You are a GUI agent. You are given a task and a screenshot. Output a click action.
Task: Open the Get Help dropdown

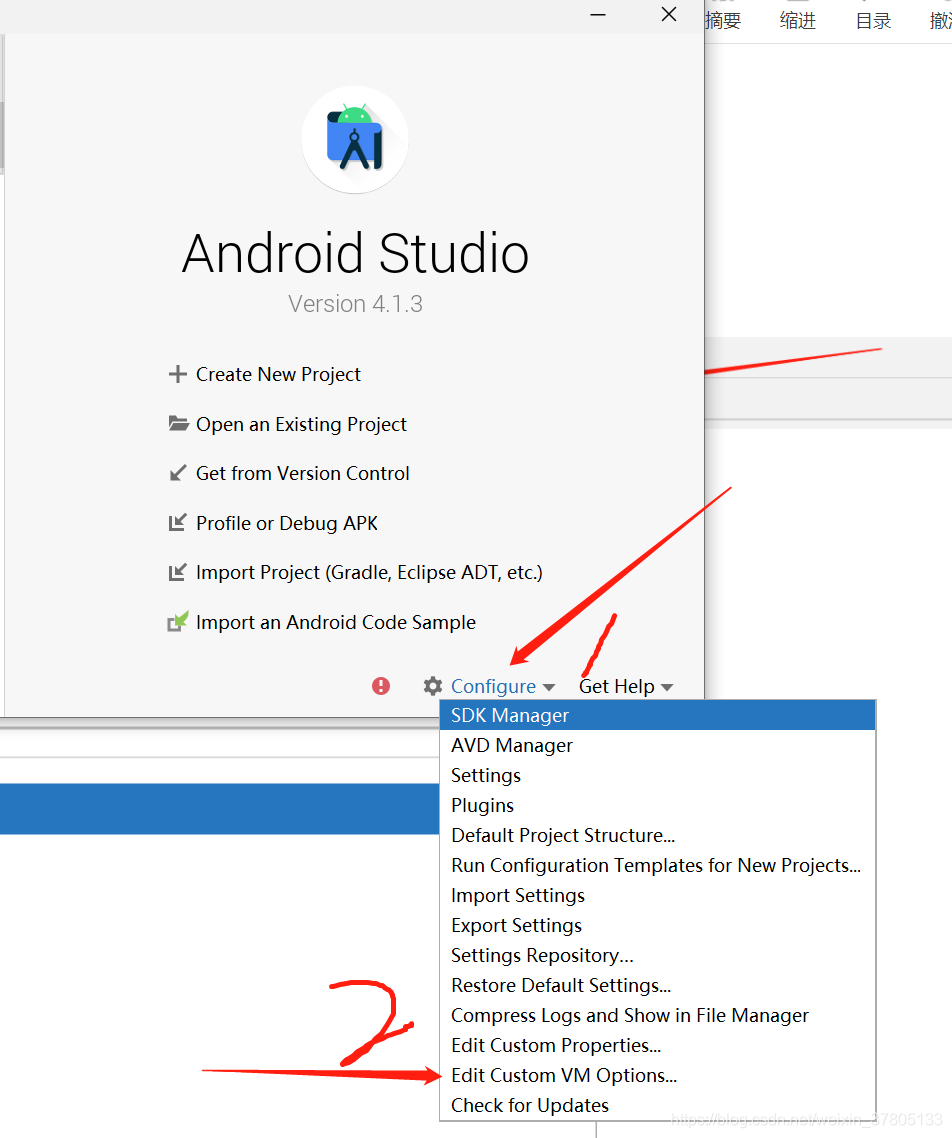pyautogui.click(x=618, y=686)
